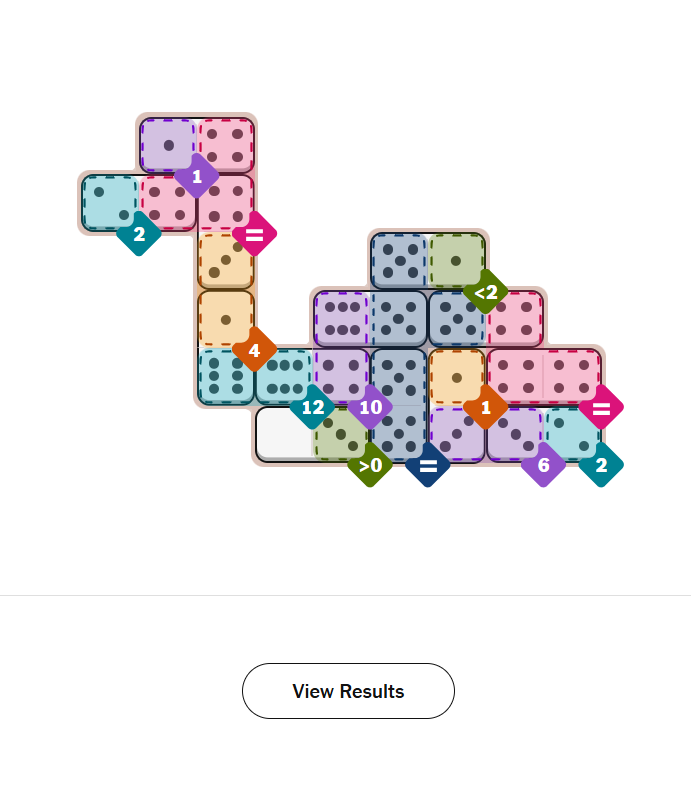Select the orange 4 constraint badge
Screen dimensions: 691x807
[x=254, y=350]
